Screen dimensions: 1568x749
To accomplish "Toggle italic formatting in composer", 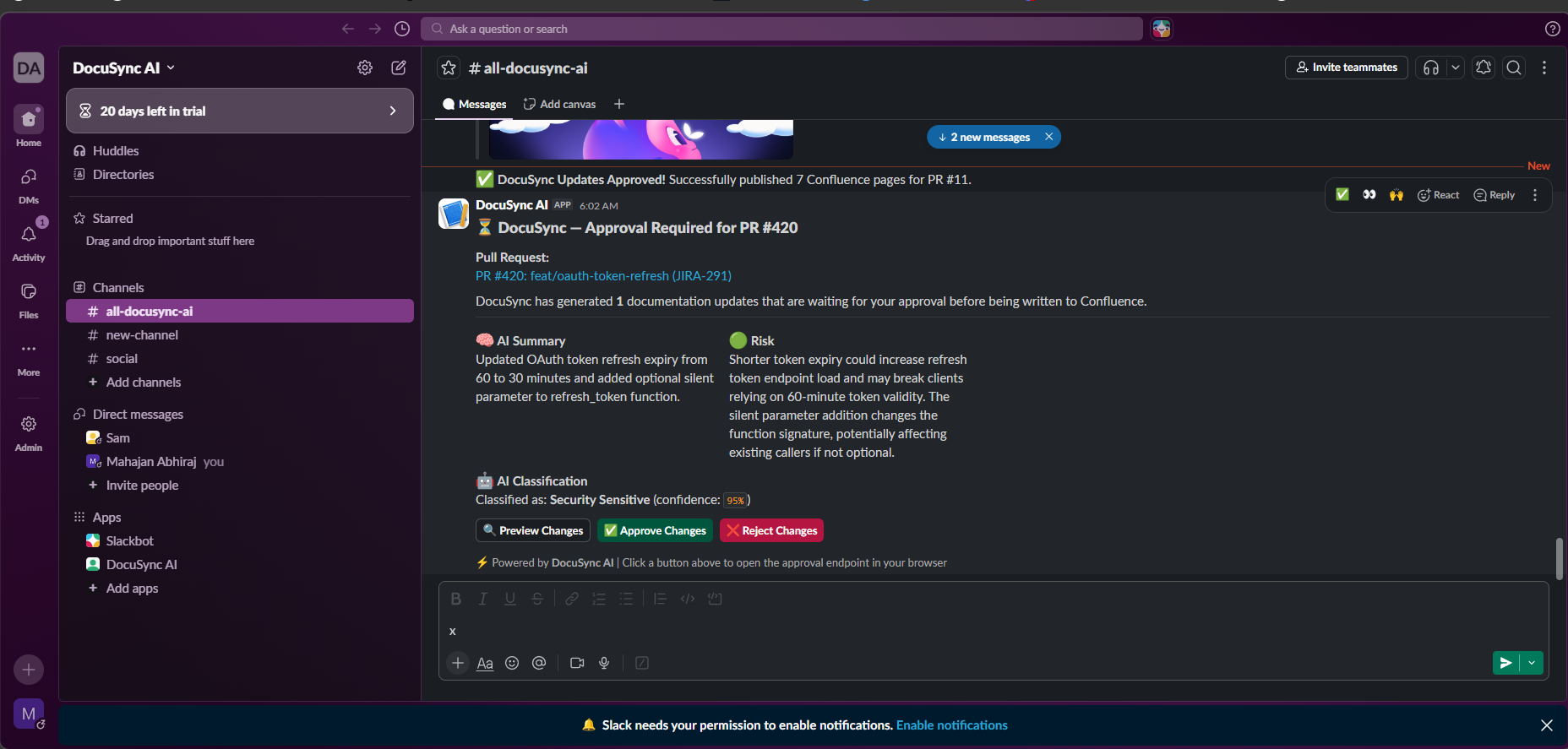I will [x=483, y=599].
